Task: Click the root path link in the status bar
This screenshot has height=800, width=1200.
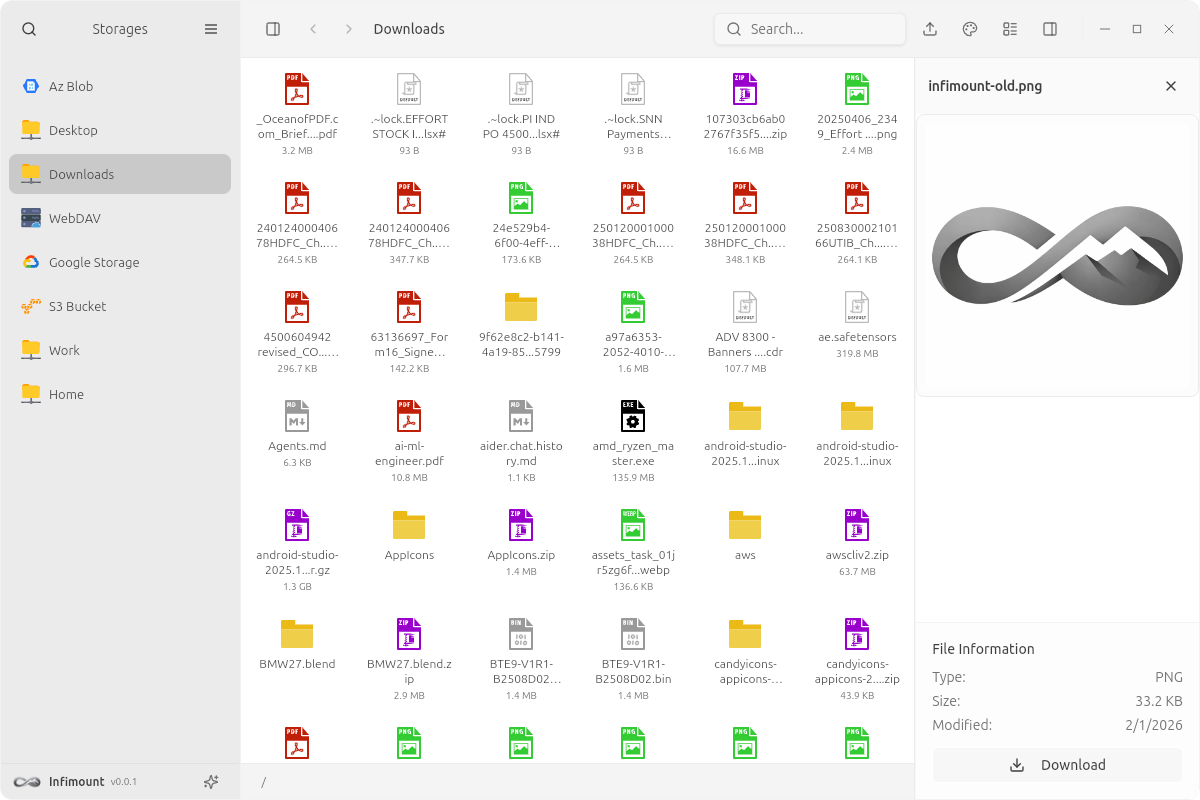Action: 263,782
